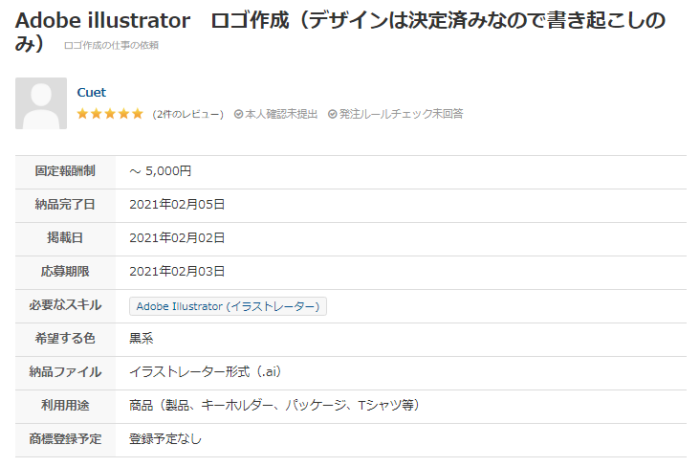Click the Cuet profile avatar image

[x=41, y=103]
